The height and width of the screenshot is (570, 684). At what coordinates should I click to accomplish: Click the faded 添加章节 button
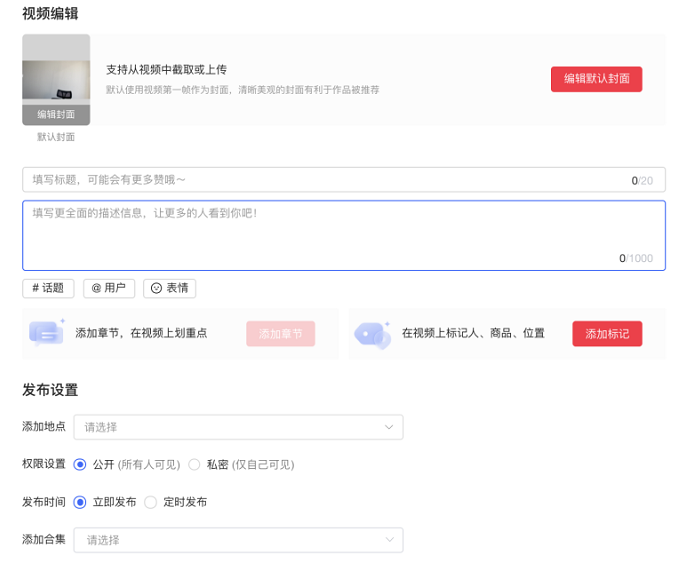tap(280, 334)
